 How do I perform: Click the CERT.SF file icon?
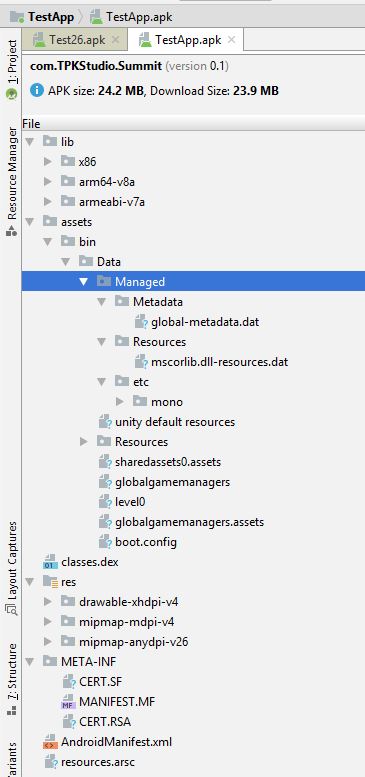69,682
